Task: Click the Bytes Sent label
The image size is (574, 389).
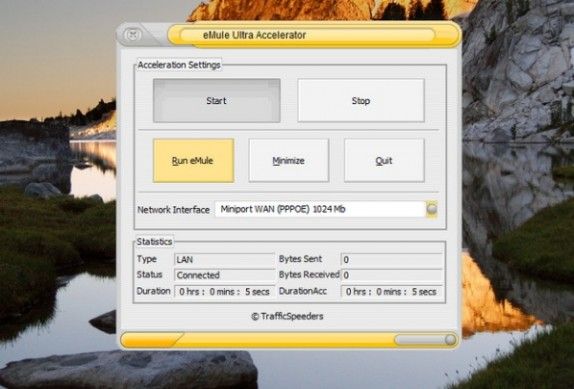Action: [x=301, y=259]
